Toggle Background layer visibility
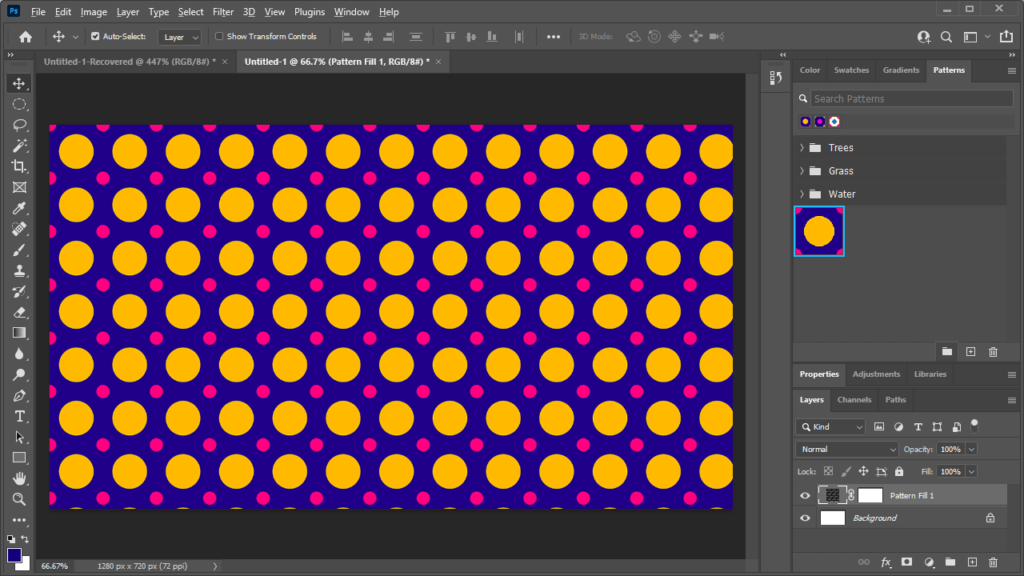1024x576 pixels. pyautogui.click(x=805, y=518)
